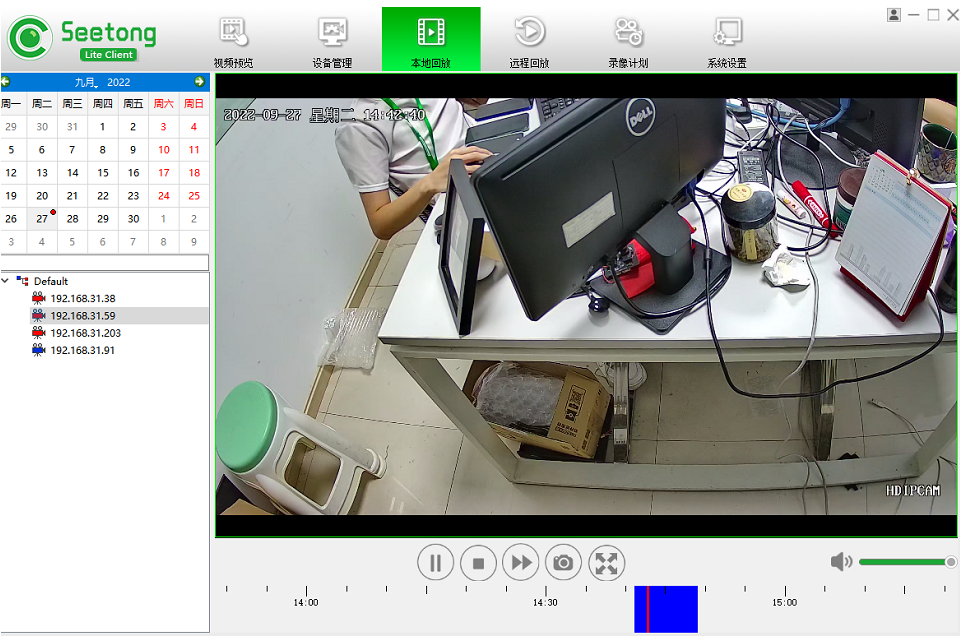Open the 视频预览 video preview tab
The height and width of the screenshot is (637, 960).
click(234, 40)
